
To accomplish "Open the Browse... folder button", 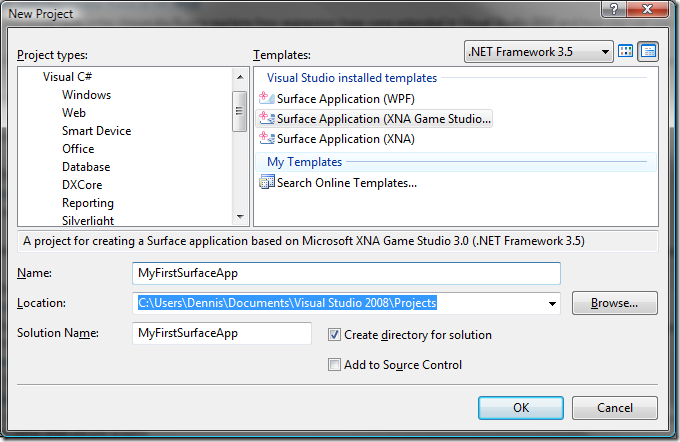I will (x=615, y=303).
